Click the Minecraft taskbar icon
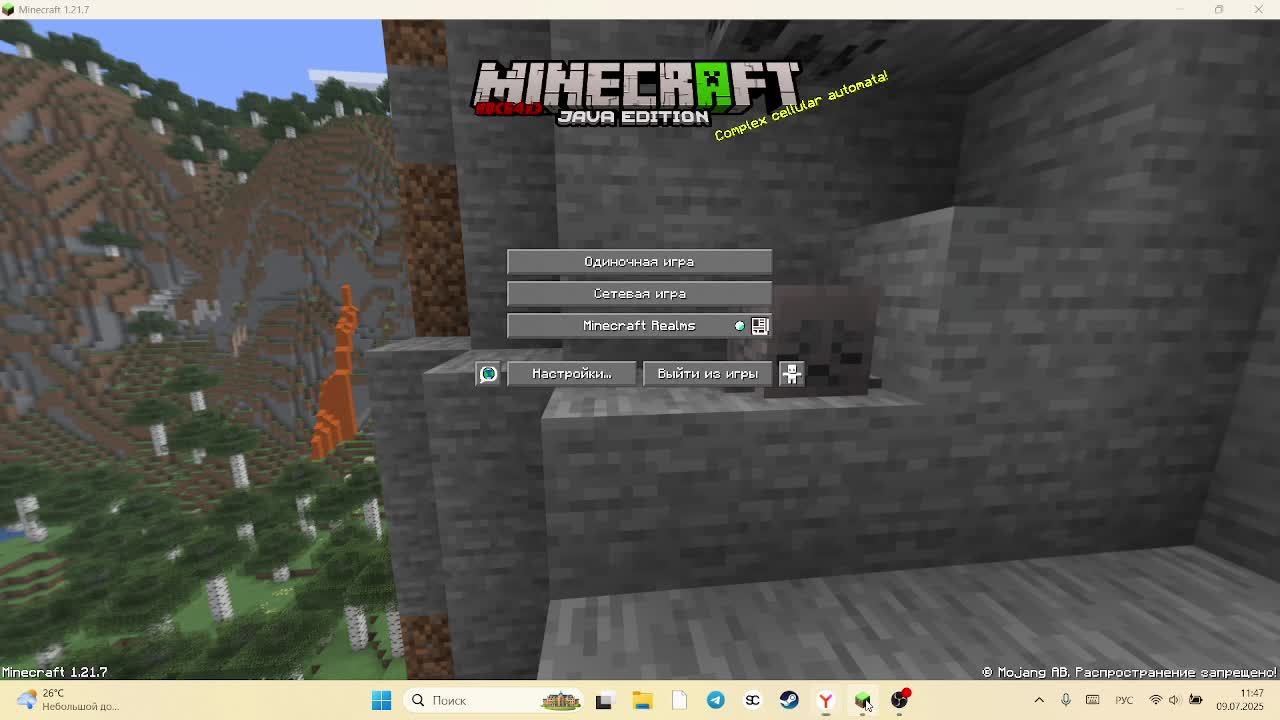The image size is (1280, 720). pos(863,700)
